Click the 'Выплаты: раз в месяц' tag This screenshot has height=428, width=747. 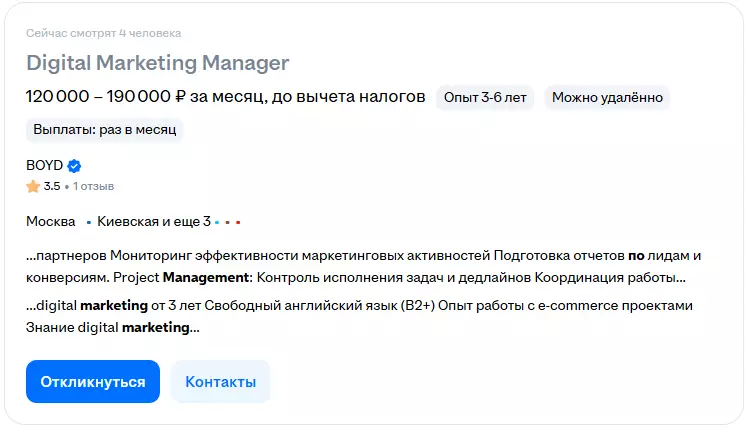105,131
